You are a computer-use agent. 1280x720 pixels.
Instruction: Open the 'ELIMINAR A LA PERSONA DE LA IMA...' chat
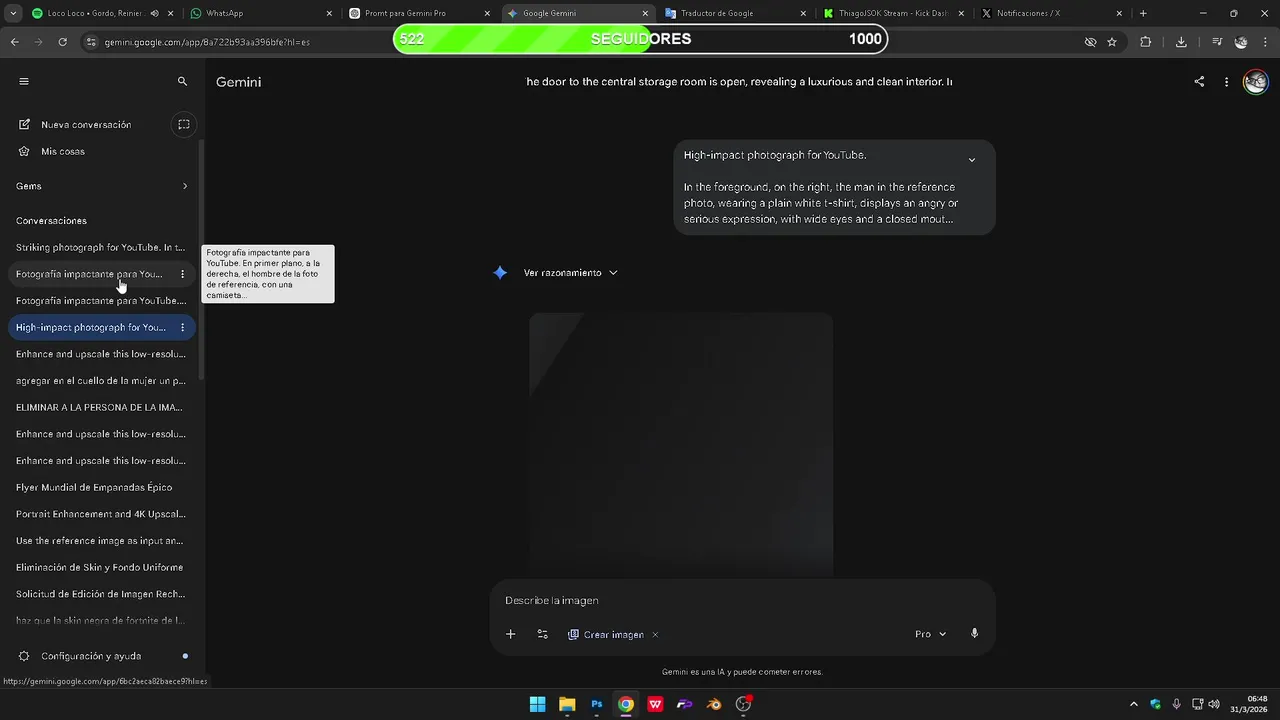pos(100,408)
